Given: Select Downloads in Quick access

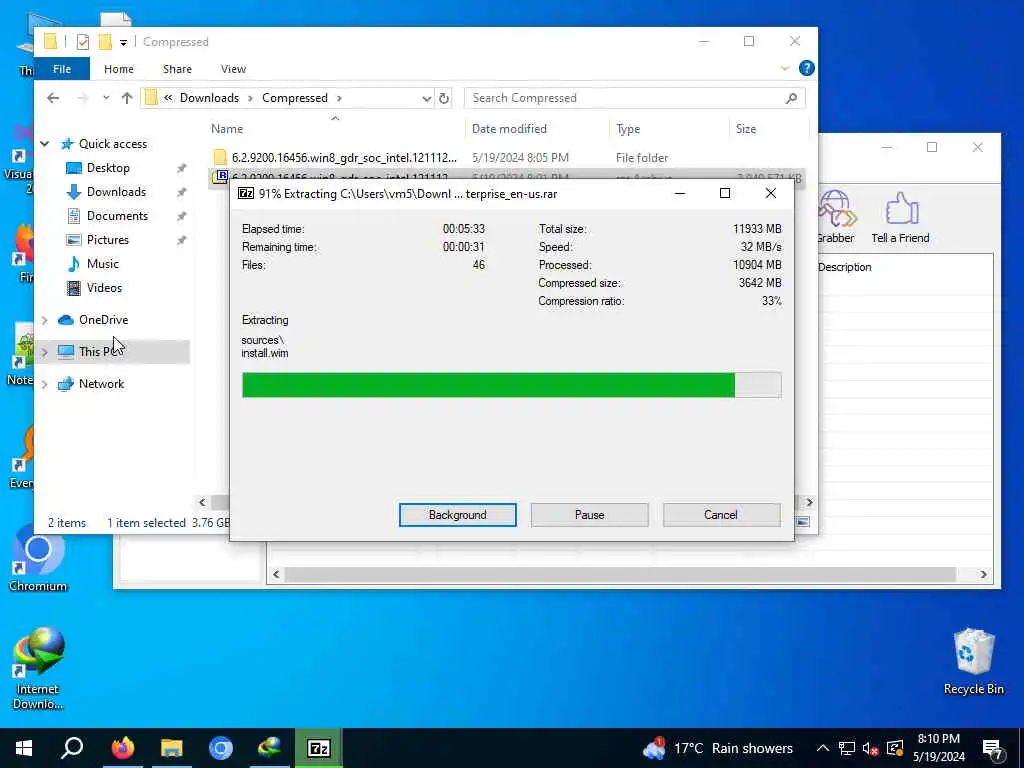Looking at the screenshot, I should [x=116, y=192].
